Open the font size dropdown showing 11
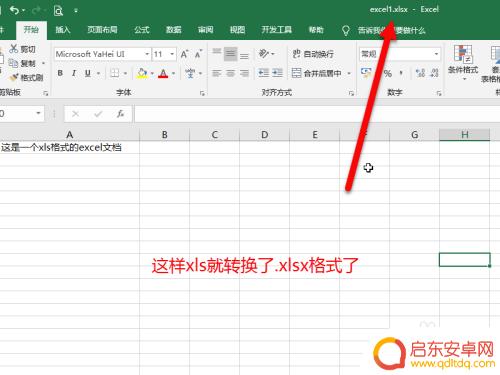Screen dimensions: 500x375 click(x=172, y=54)
